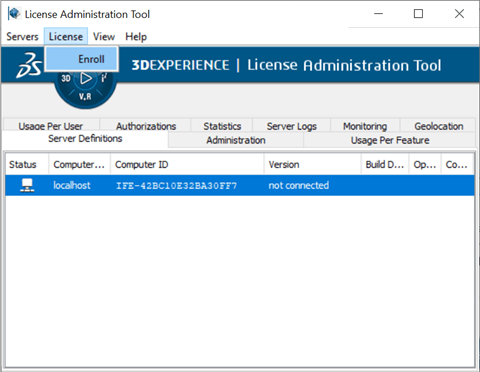Image resolution: width=480 pixels, height=372 pixels.
Task: Click the 'not connected' version cell
Action: point(299,185)
